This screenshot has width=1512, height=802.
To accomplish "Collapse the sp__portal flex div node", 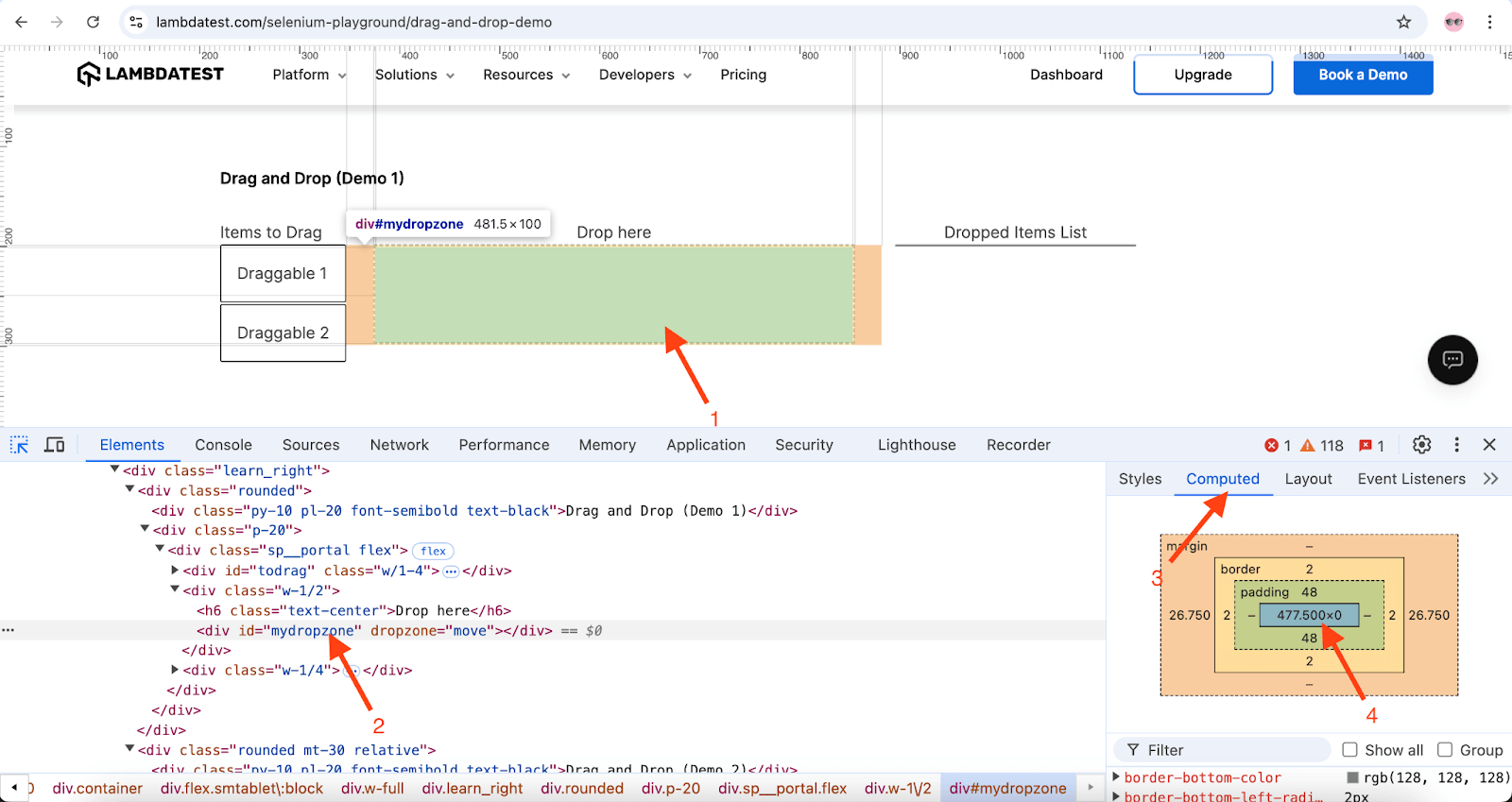I will (x=160, y=549).
